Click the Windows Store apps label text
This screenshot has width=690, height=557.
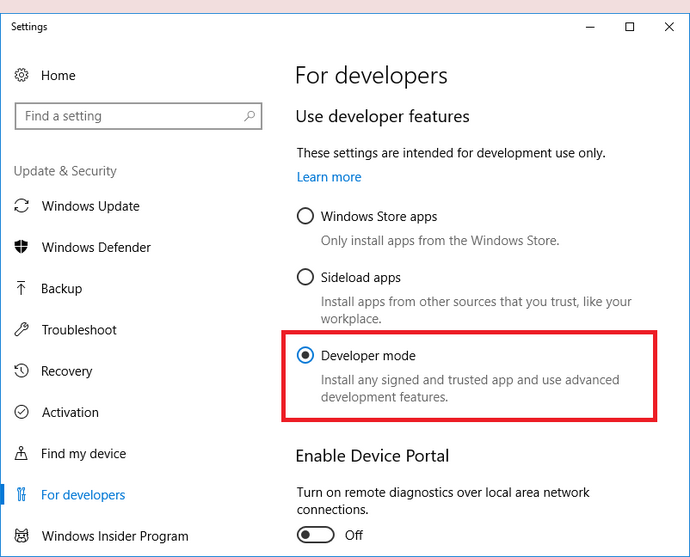point(379,216)
